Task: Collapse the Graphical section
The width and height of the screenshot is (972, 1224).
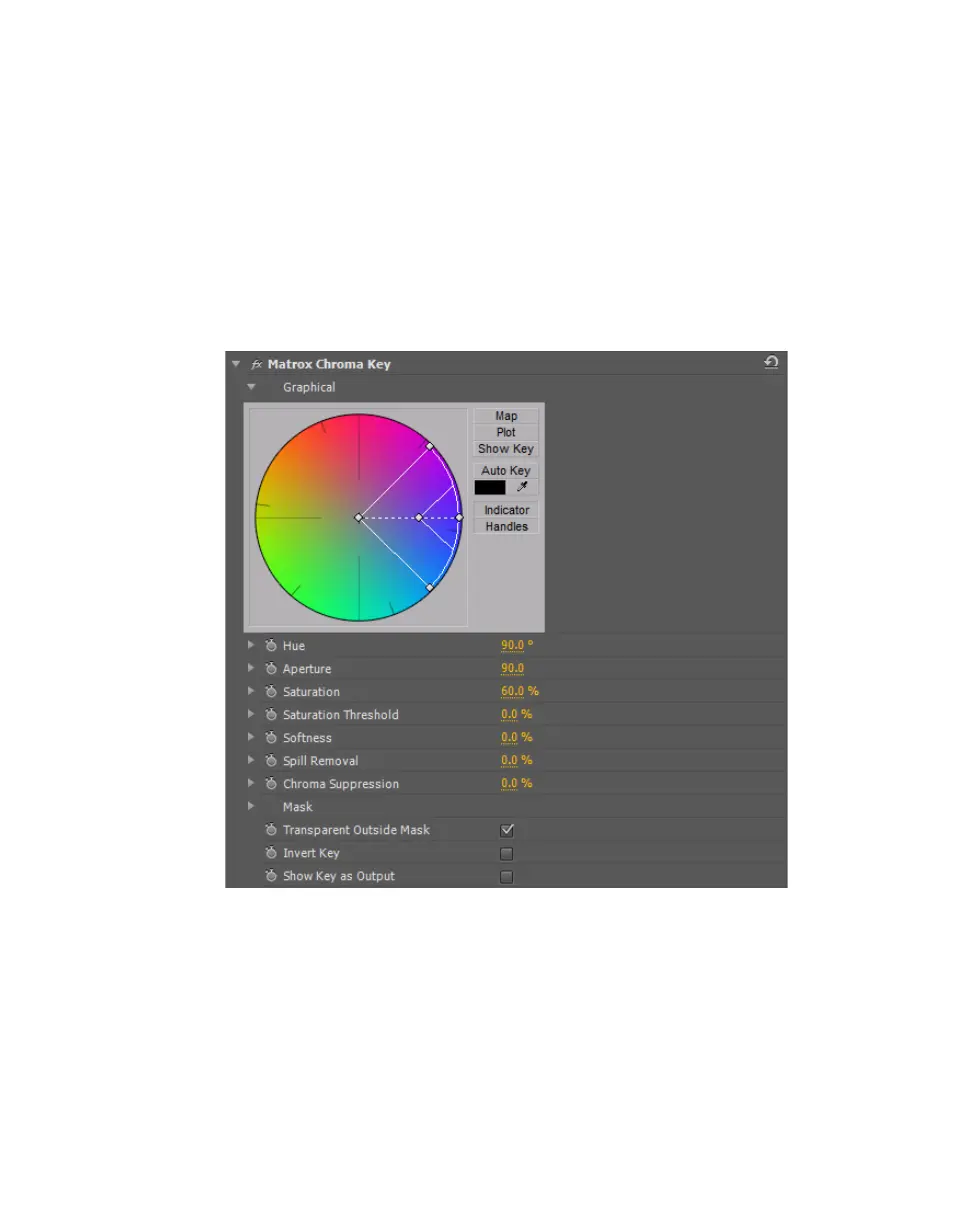Action: click(252, 387)
